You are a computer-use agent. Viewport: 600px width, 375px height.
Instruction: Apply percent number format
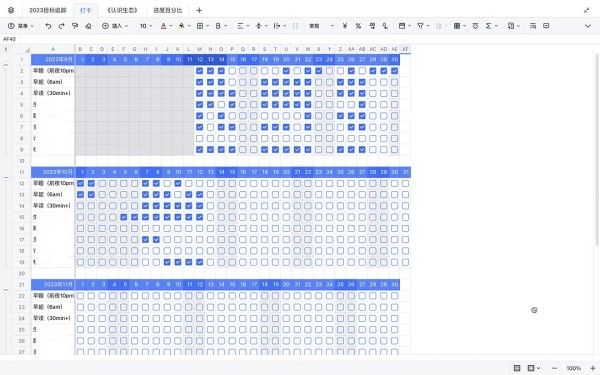(358, 26)
